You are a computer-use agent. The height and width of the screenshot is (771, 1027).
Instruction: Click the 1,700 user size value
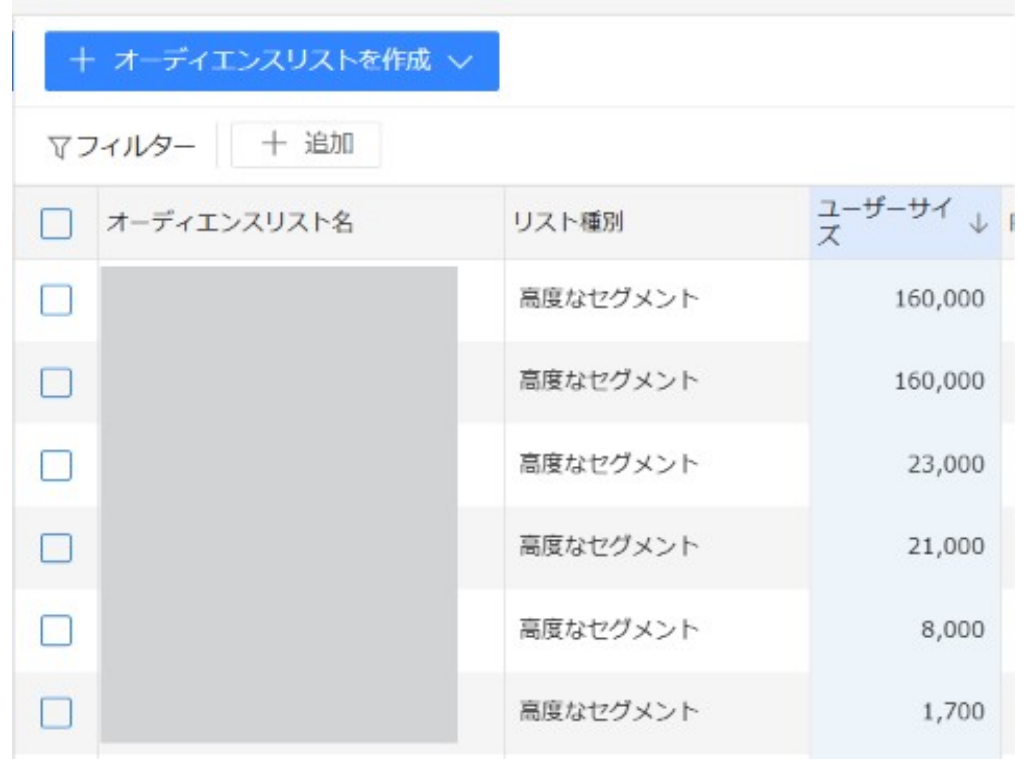[954, 711]
